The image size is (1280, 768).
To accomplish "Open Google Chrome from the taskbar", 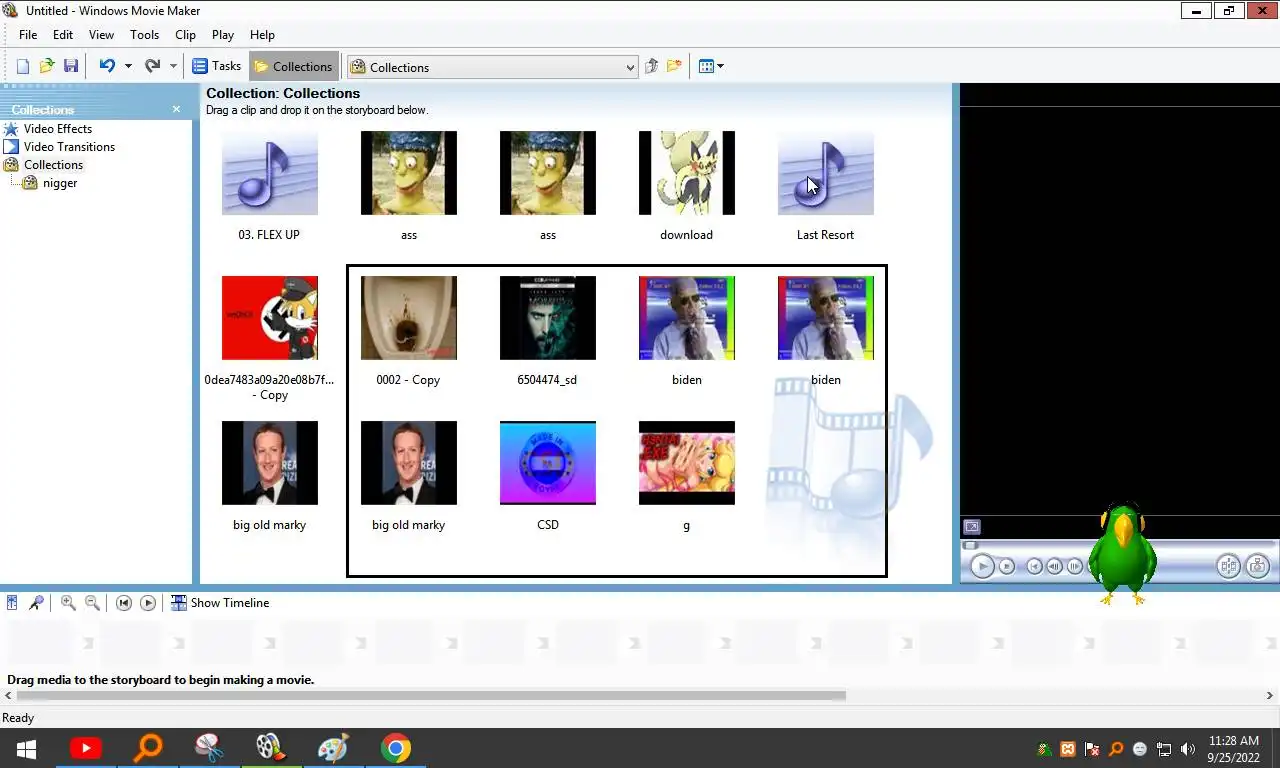I will (396, 748).
